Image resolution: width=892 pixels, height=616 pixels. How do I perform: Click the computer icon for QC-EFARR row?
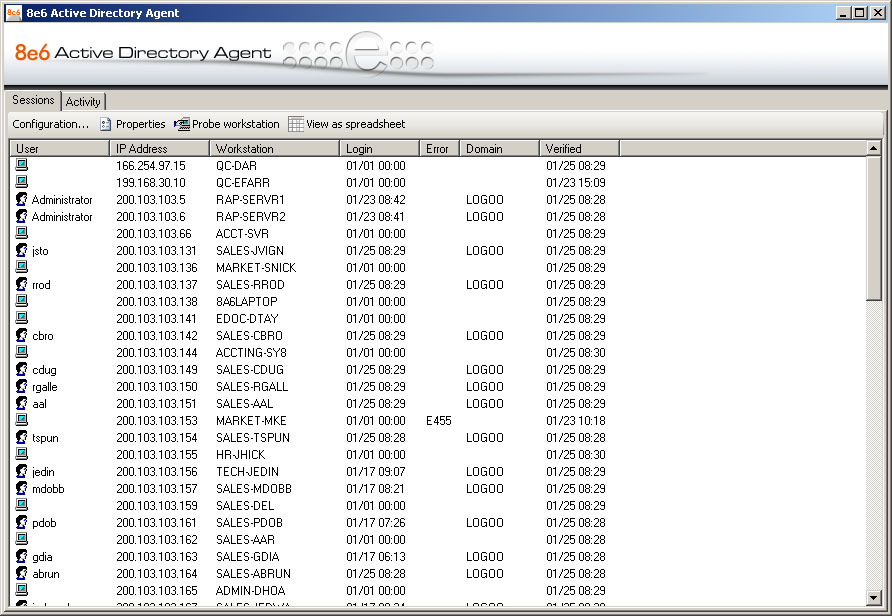click(x=22, y=182)
